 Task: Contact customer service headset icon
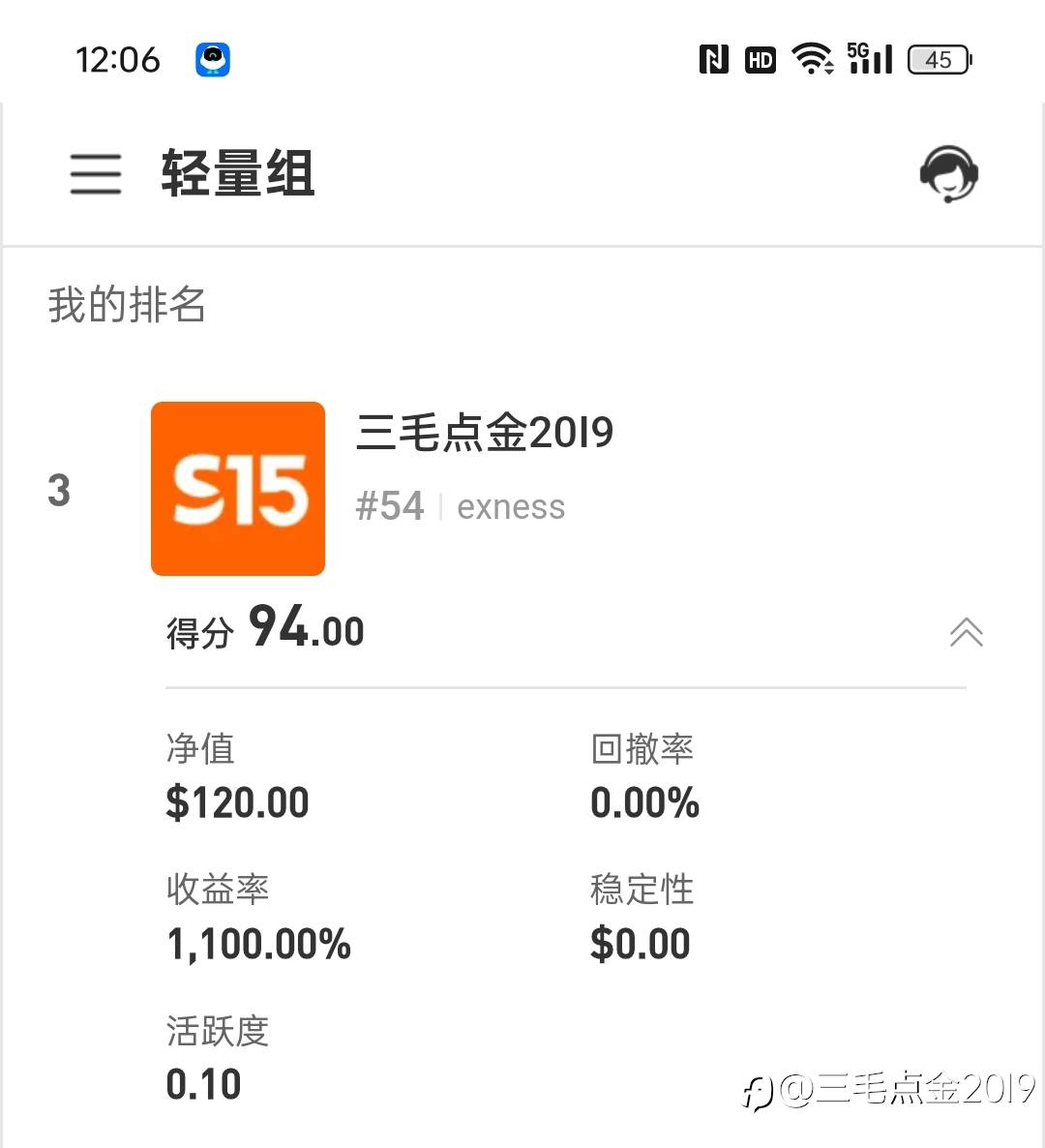point(948,174)
